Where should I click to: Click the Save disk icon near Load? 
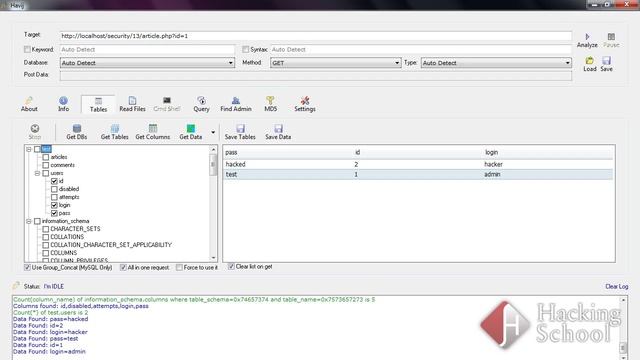(607, 61)
